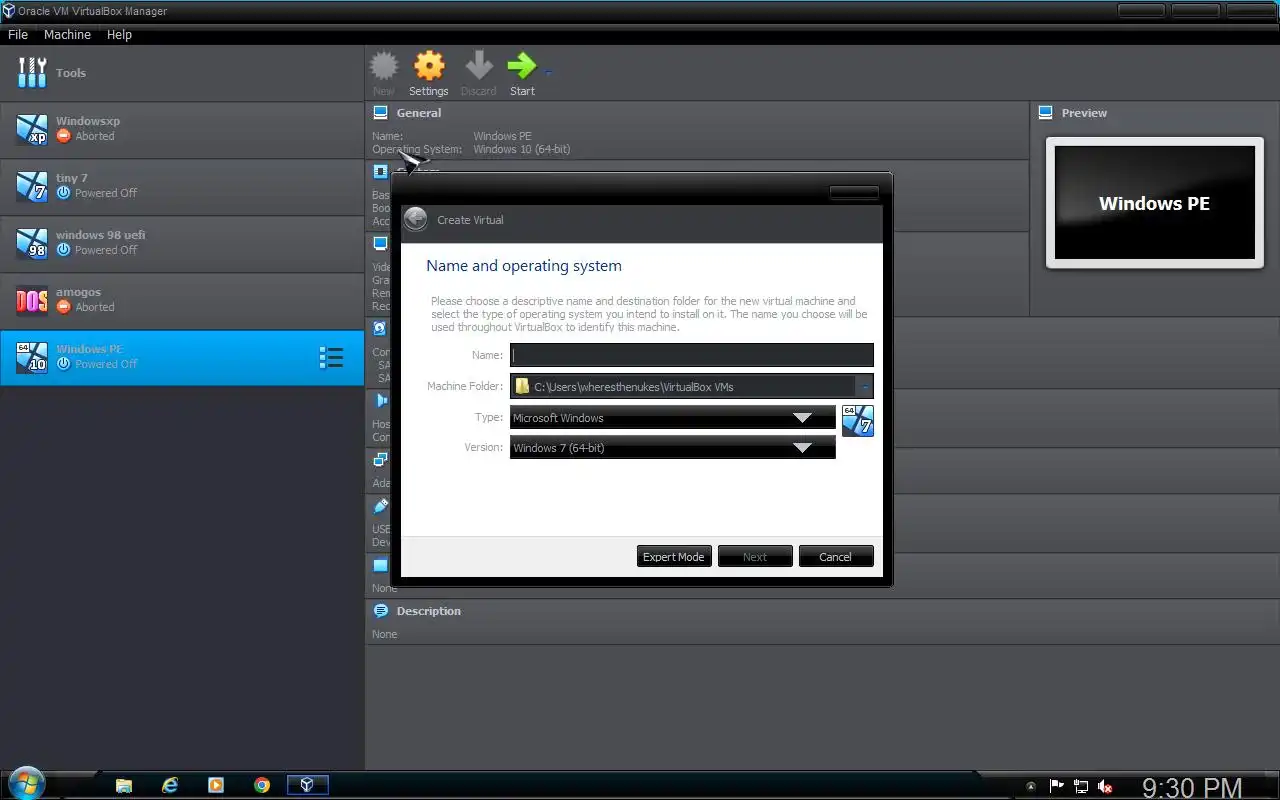Show hidden tray icons arrow
This screenshot has height=800, width=1280.
point(1031,786)
